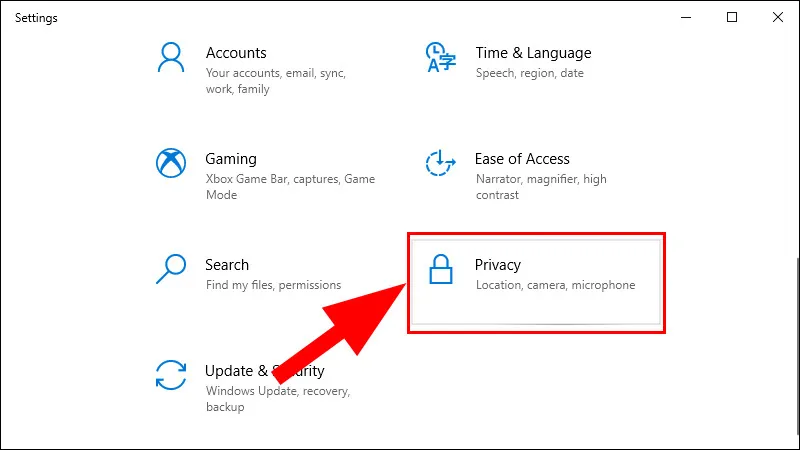Viewport: 800px width, 450px height.
Task: Maximize the Settings window
Action: [732, 17]
